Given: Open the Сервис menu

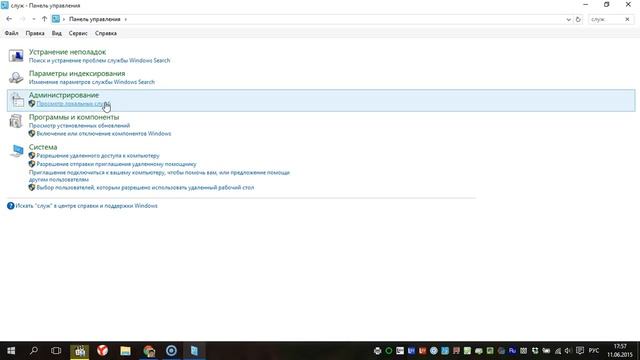Looking at the screenshot, I should point(78,33).
